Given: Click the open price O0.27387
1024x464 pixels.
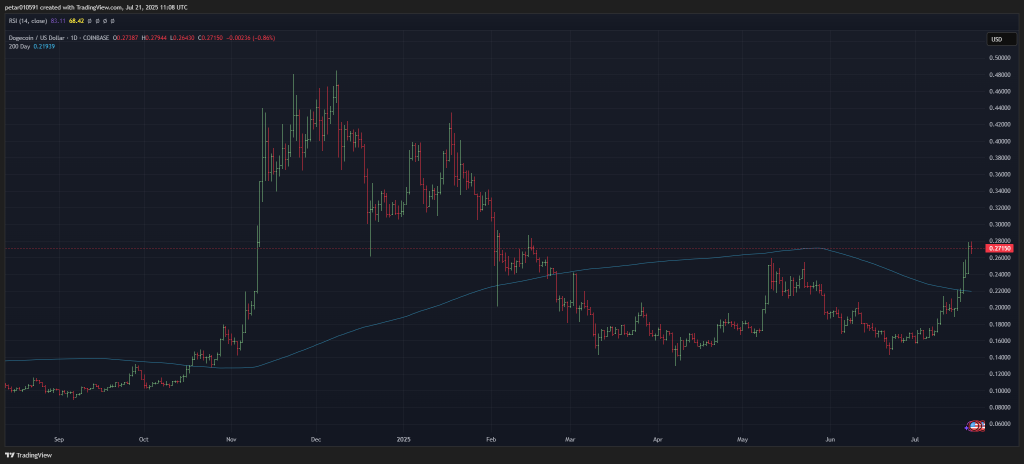Looking at the screenshot, I should point(125,38).
